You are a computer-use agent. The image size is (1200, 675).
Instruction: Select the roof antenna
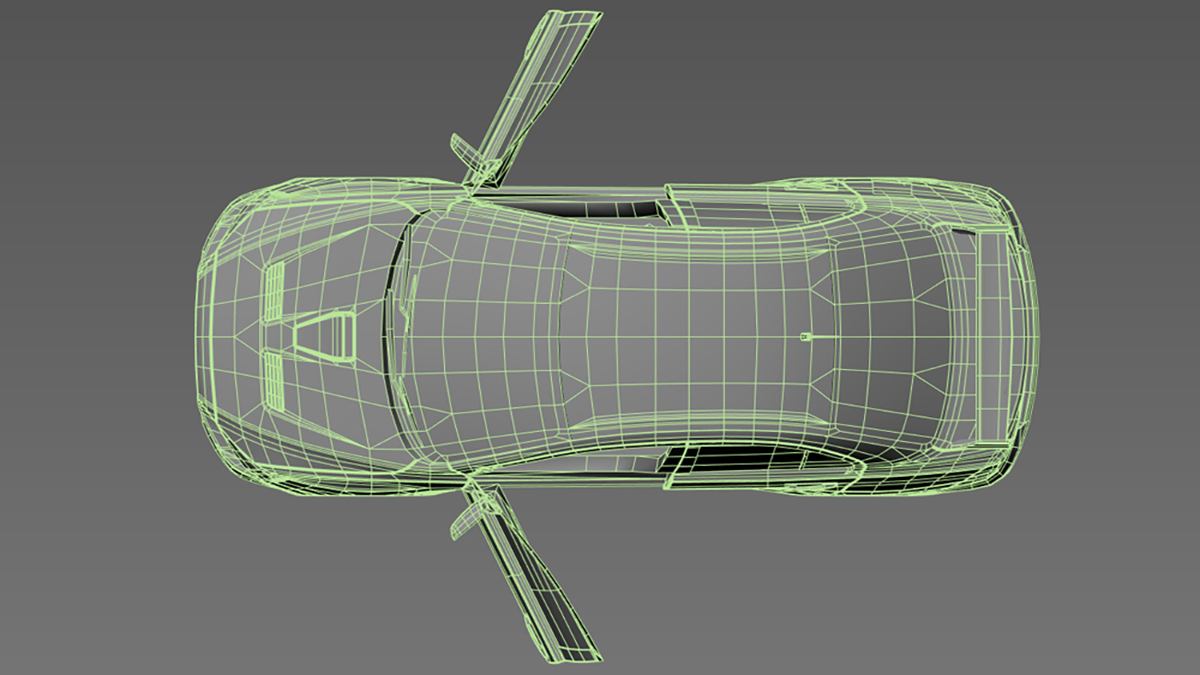pos(808,337)
